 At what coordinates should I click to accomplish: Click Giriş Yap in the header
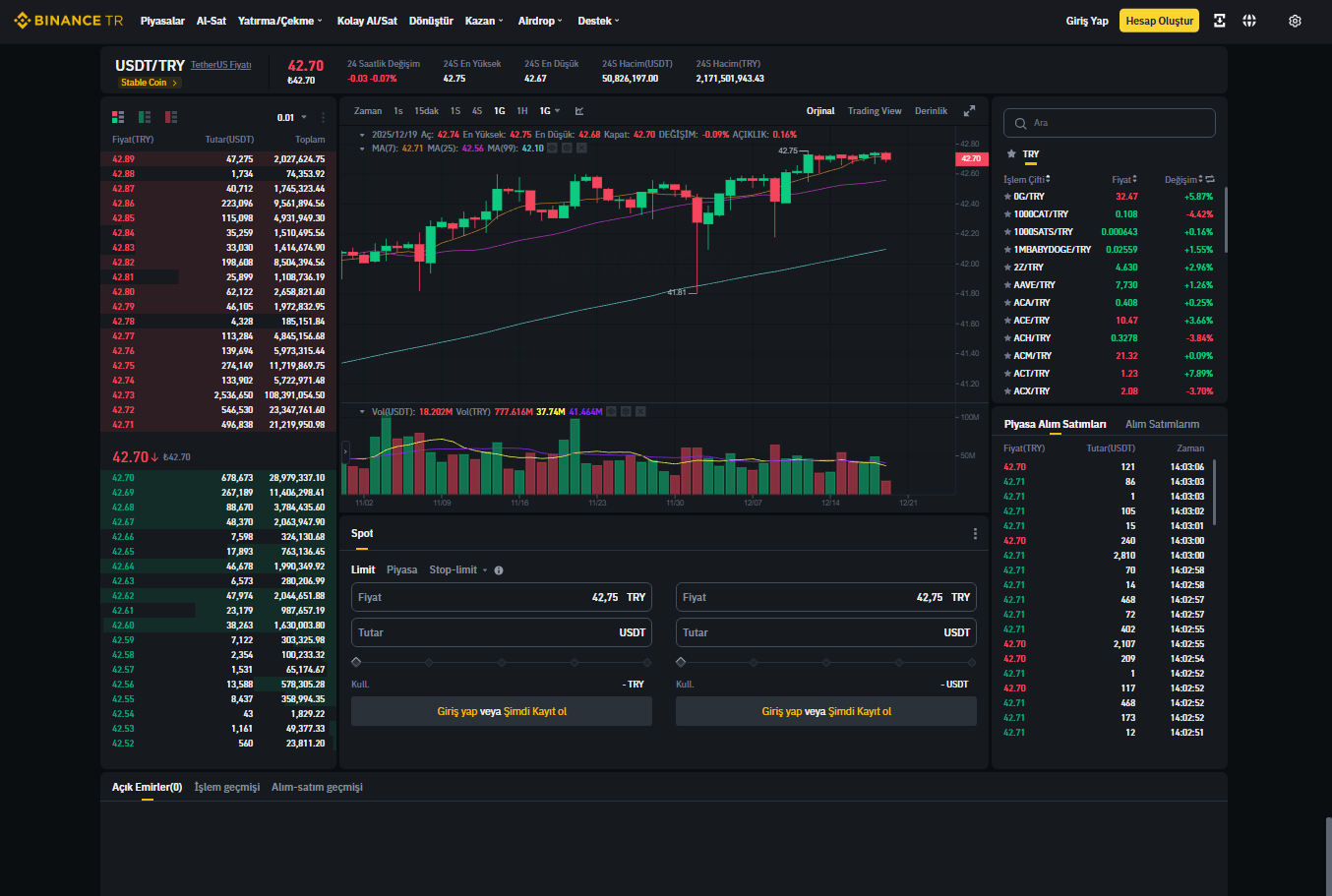[1087, 21]
